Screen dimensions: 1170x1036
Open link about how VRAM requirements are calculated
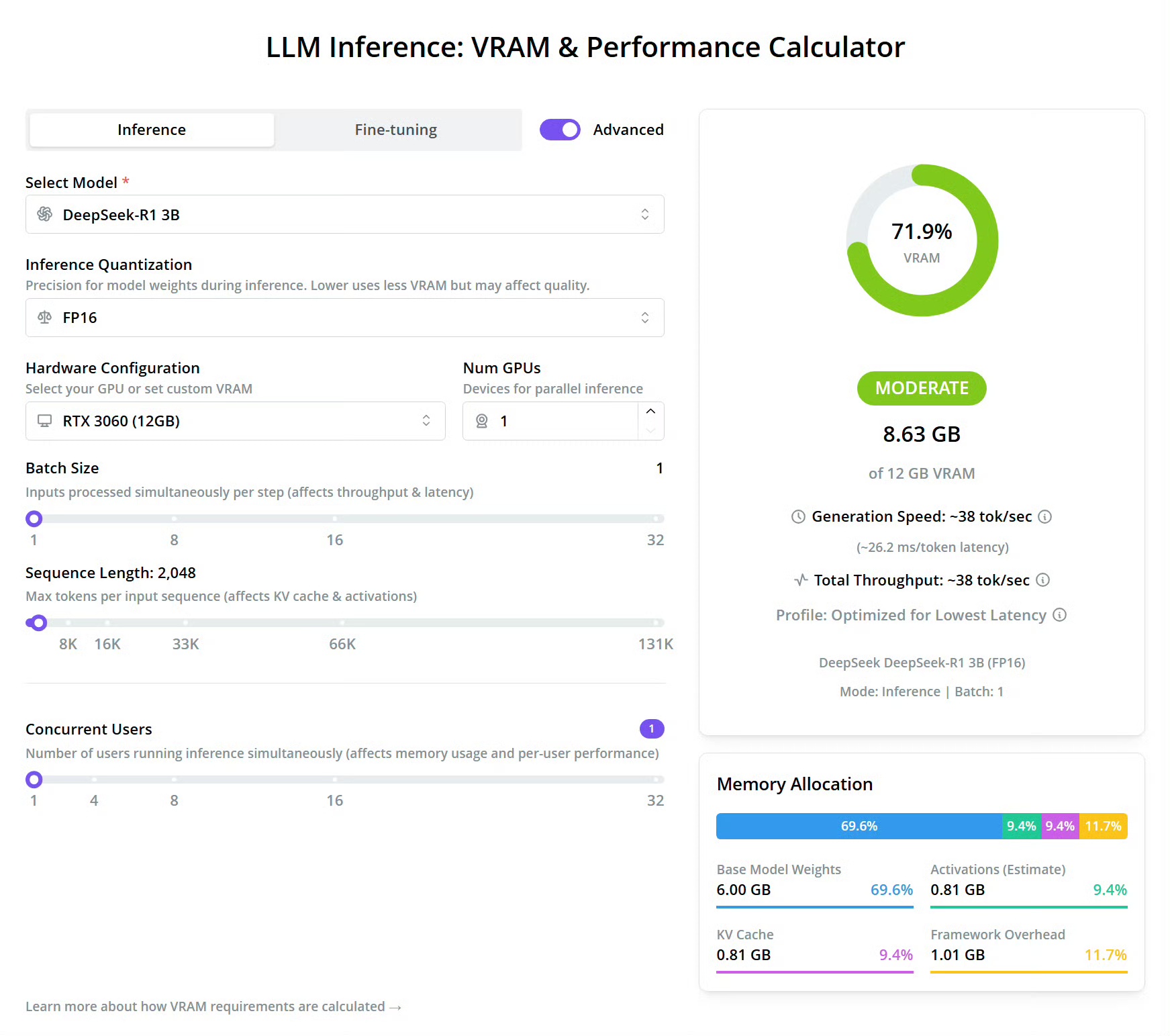[x=213, y=1006]
